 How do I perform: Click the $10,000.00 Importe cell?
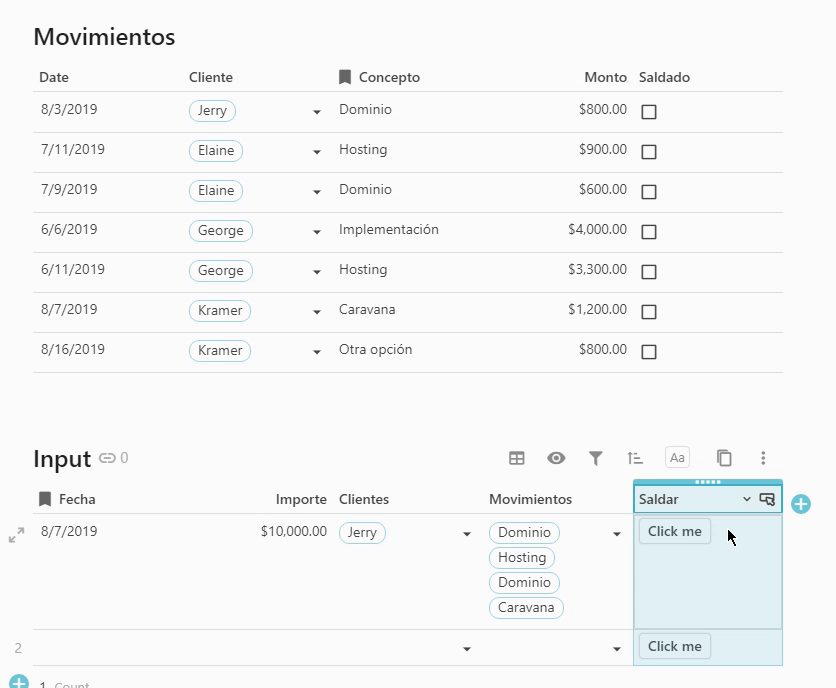(293, 531)
